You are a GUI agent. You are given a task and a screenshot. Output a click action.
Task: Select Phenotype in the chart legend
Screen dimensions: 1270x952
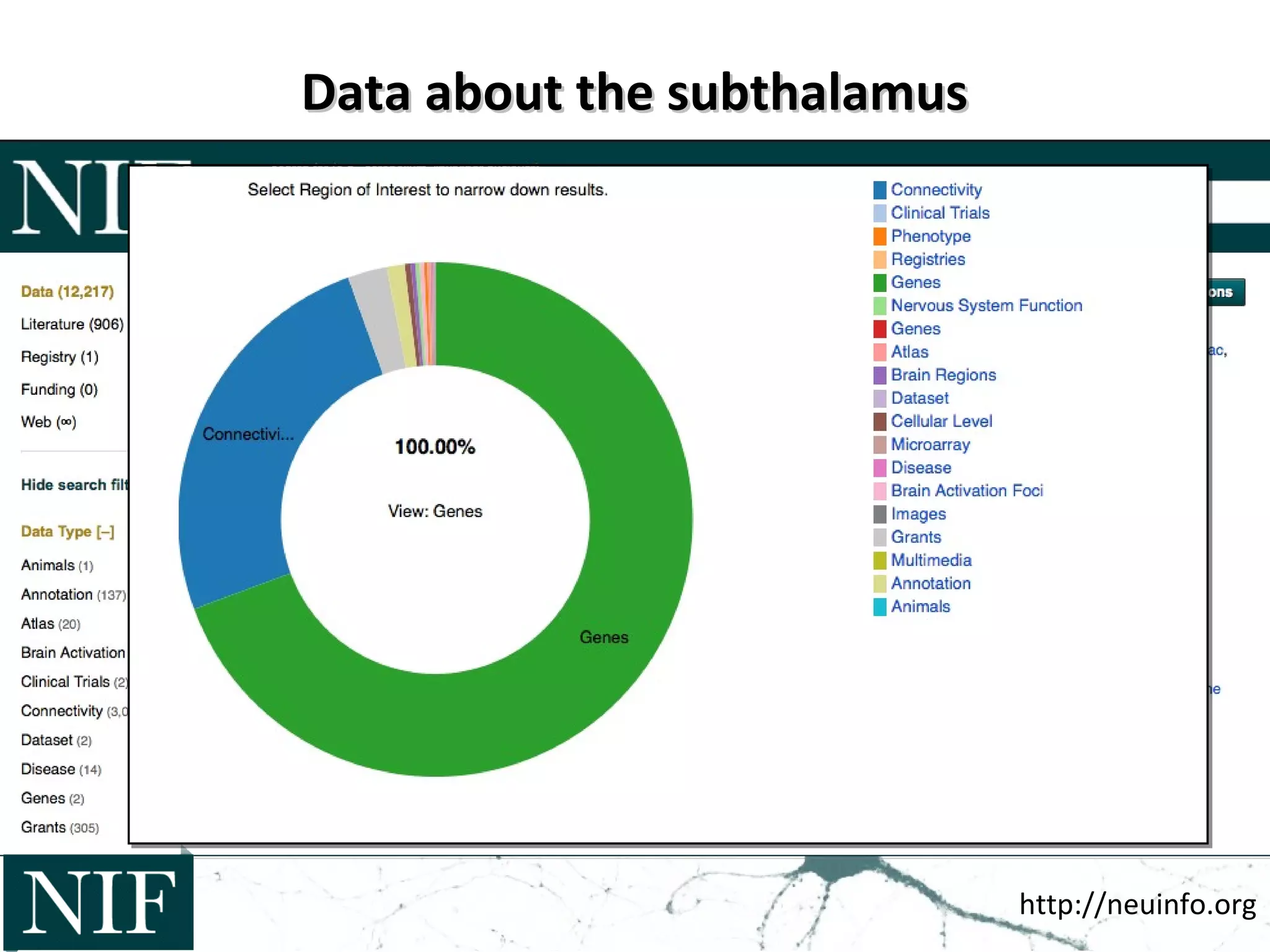(x=931, y=236)
